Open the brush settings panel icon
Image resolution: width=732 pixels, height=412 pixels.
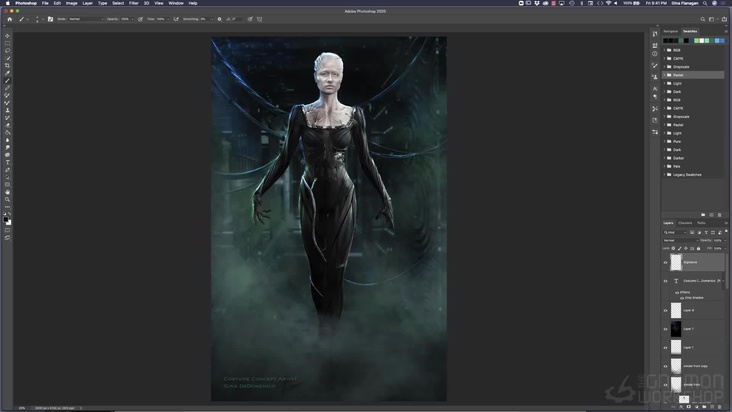click(x=50, y=19)
